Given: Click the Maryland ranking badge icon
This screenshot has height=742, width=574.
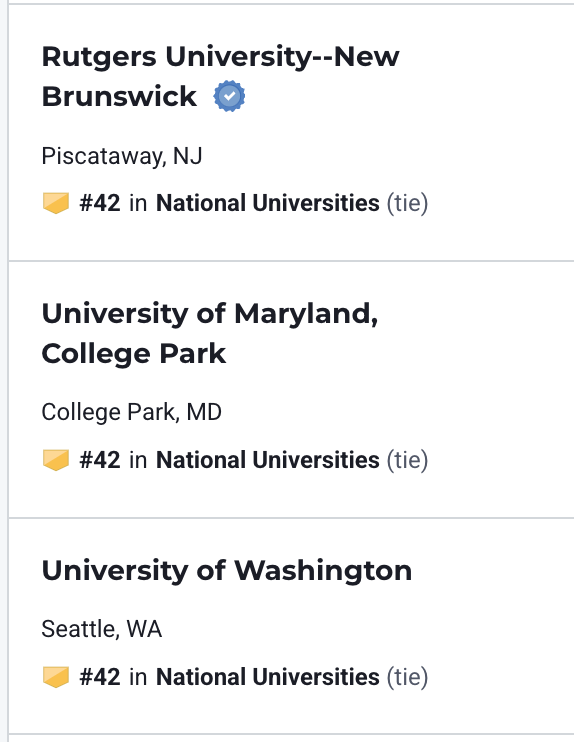Looking at the screenshot, I should (56, 460).
